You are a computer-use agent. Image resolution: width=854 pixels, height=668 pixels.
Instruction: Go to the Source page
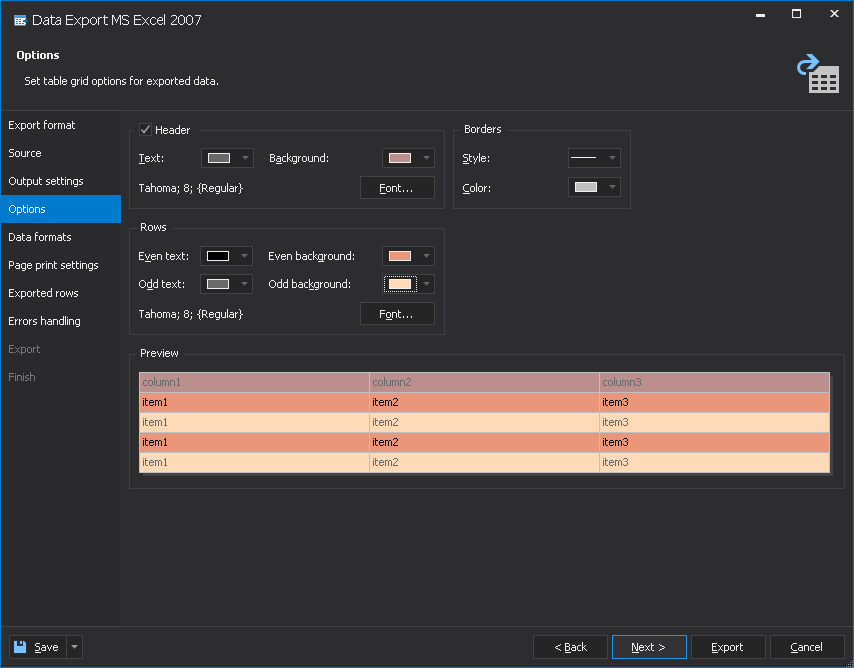point(60,153)
